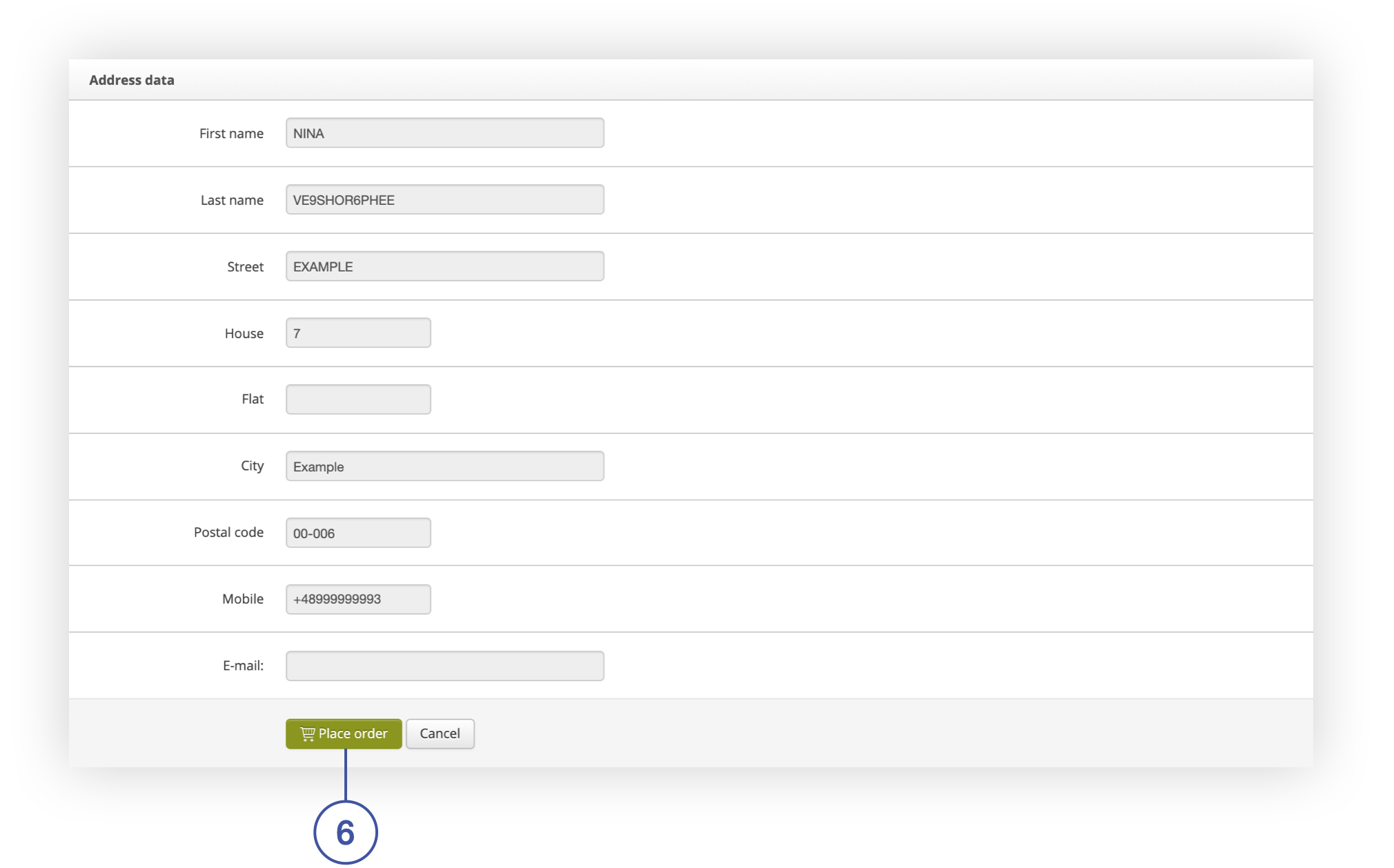Image resolution: width=1394 pixels, height=868 pixels.
Task: Click the E-mail: label
Action: tap(243, 666)
